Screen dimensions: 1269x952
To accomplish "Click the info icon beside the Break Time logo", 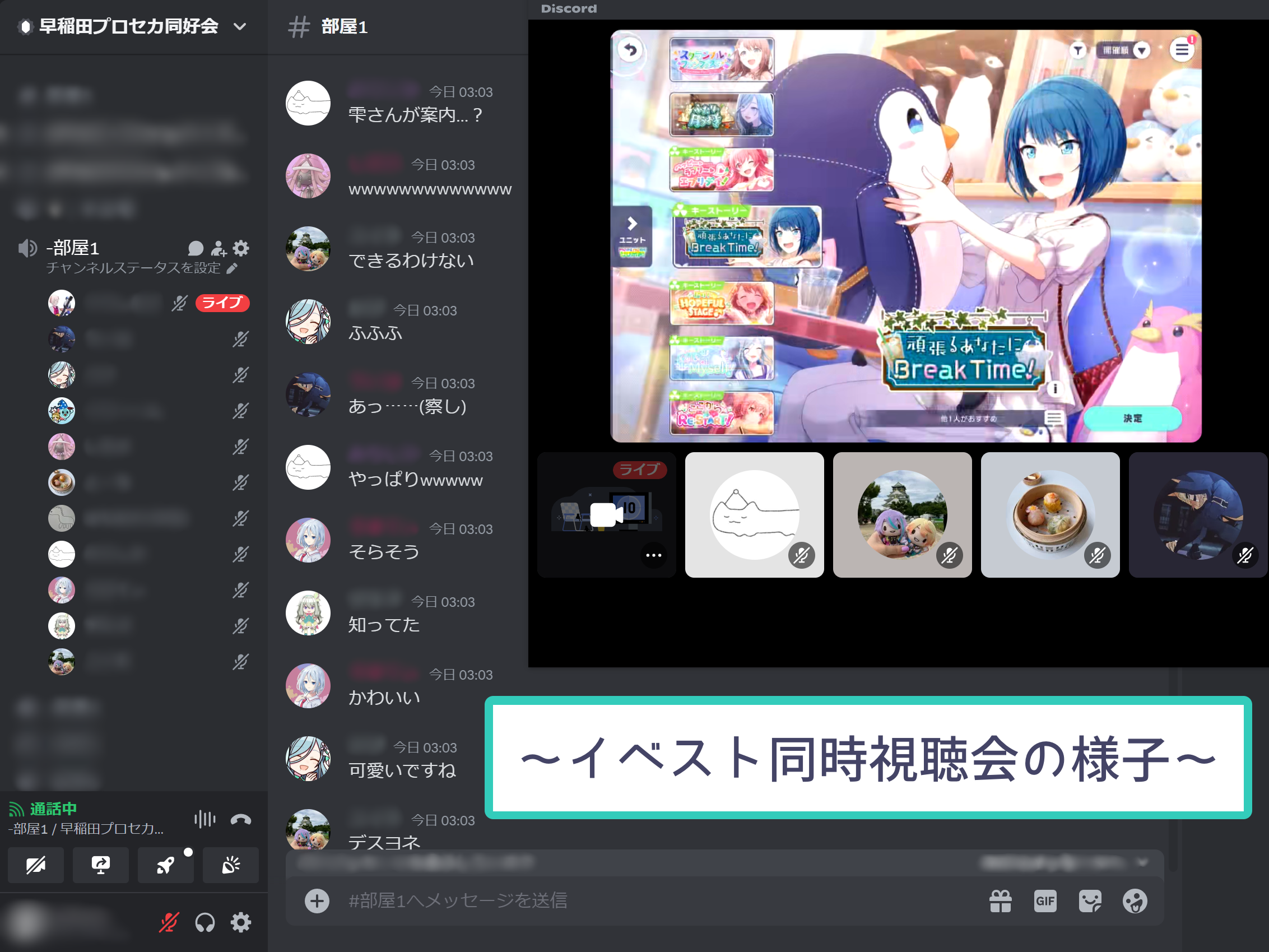I will pyautogui.click(x=1054, y=388).
